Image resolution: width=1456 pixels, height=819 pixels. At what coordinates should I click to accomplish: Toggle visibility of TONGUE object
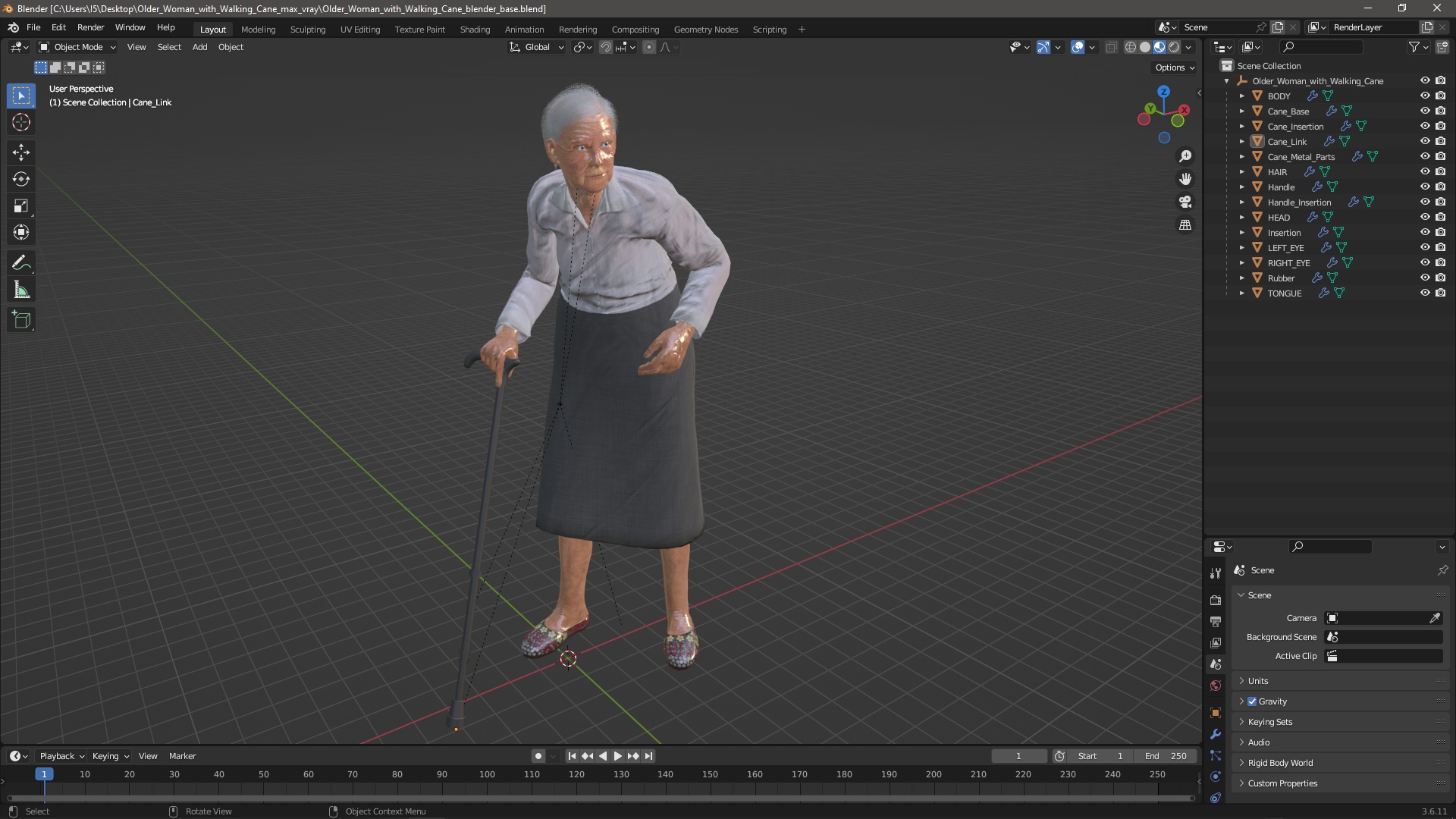1424,293
